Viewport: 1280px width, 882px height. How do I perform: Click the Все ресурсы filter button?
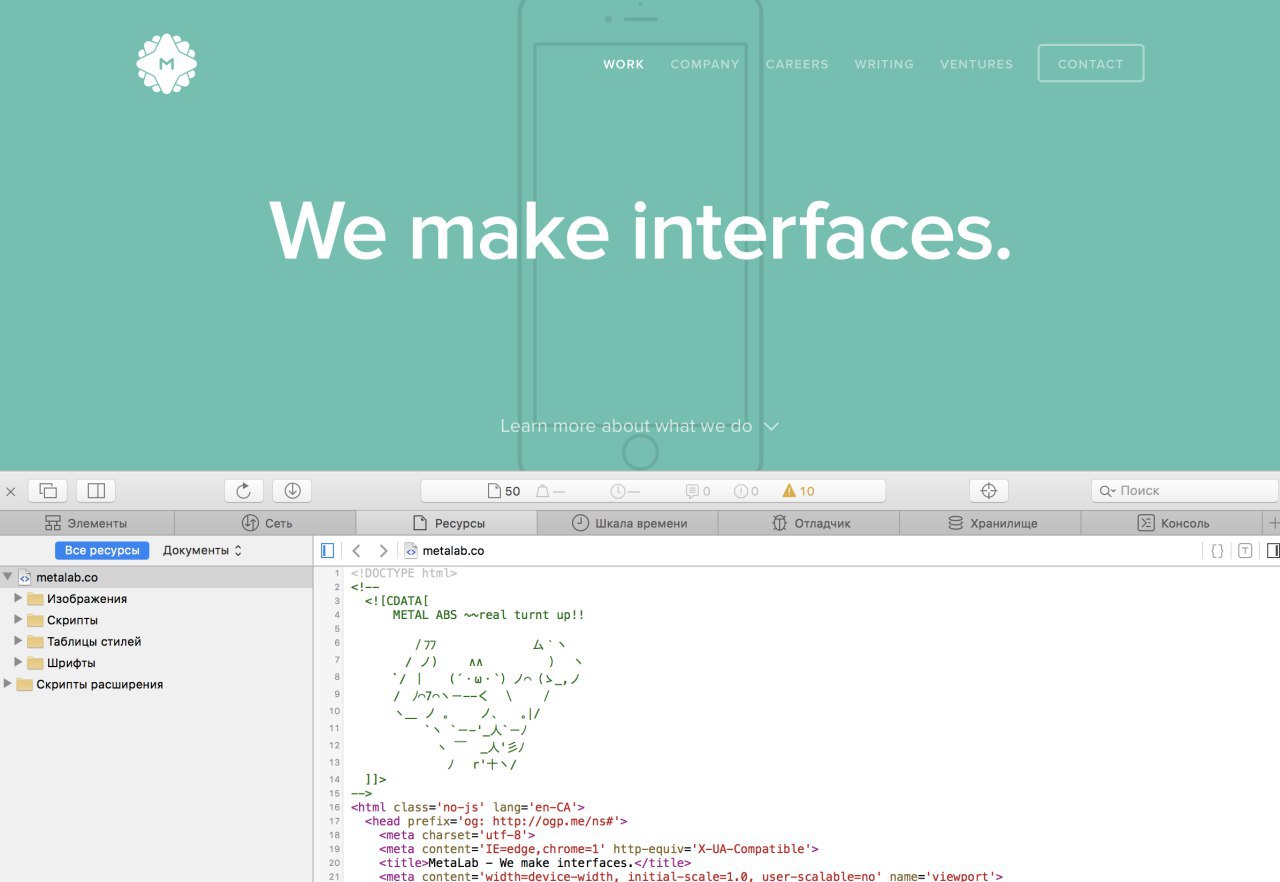pos(102,550)
